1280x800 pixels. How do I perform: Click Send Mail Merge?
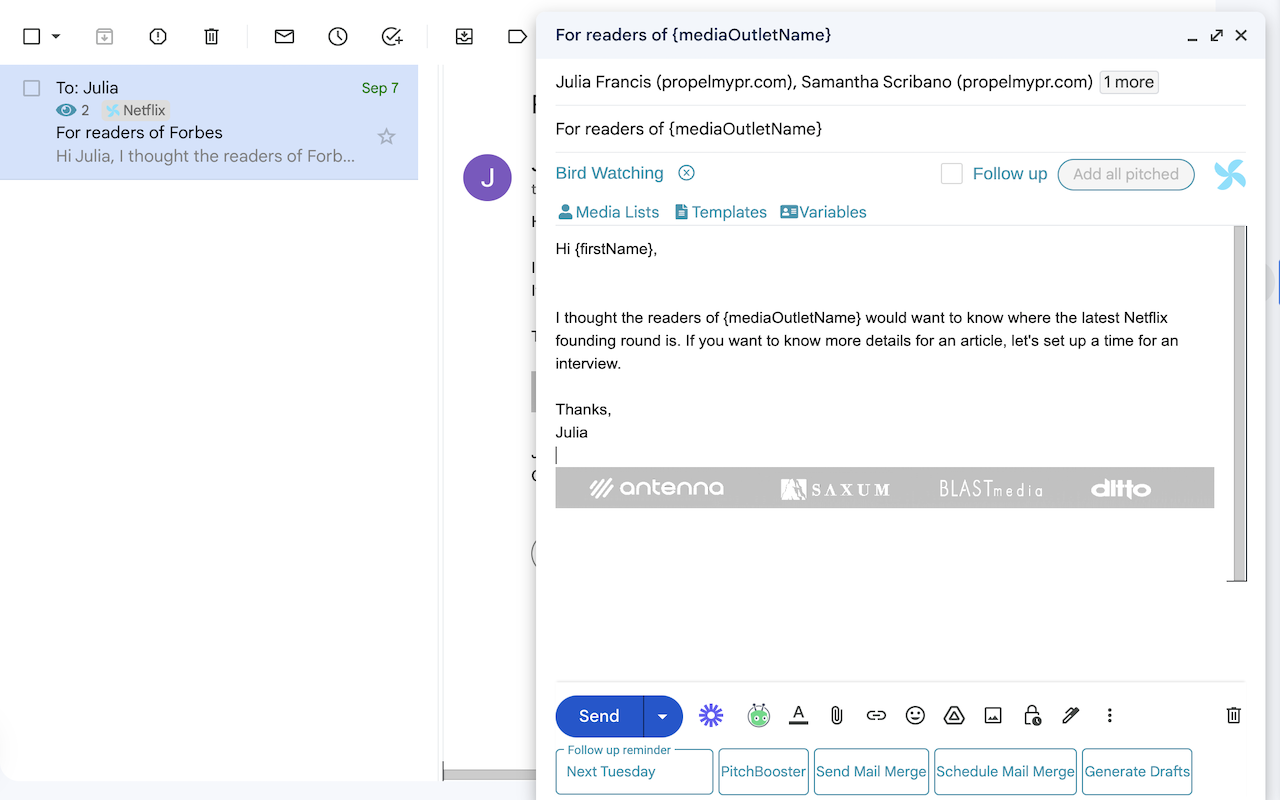[871, 771]
